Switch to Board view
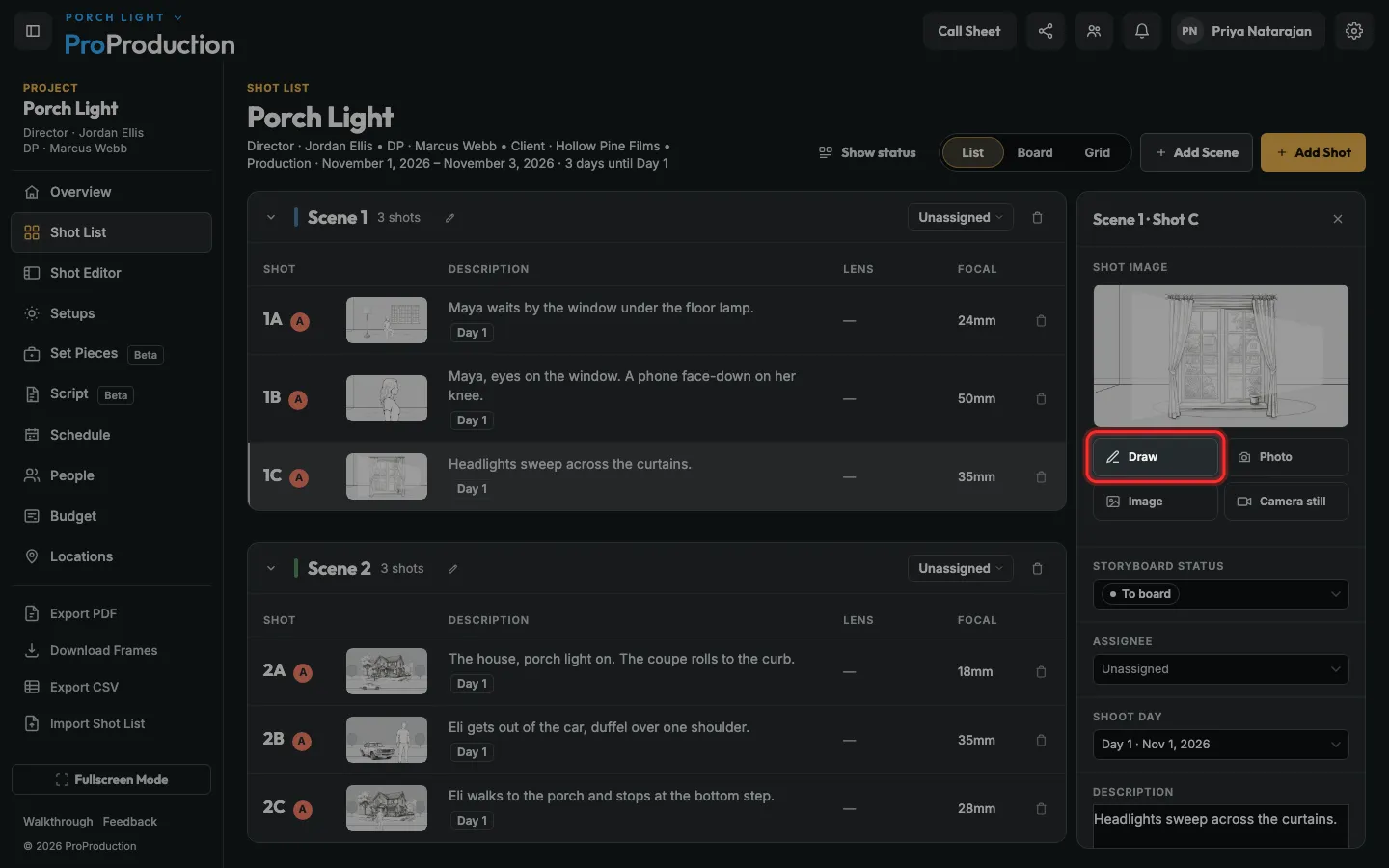The height and width of the screenshot is (868, 1389). click(1035, 152)
